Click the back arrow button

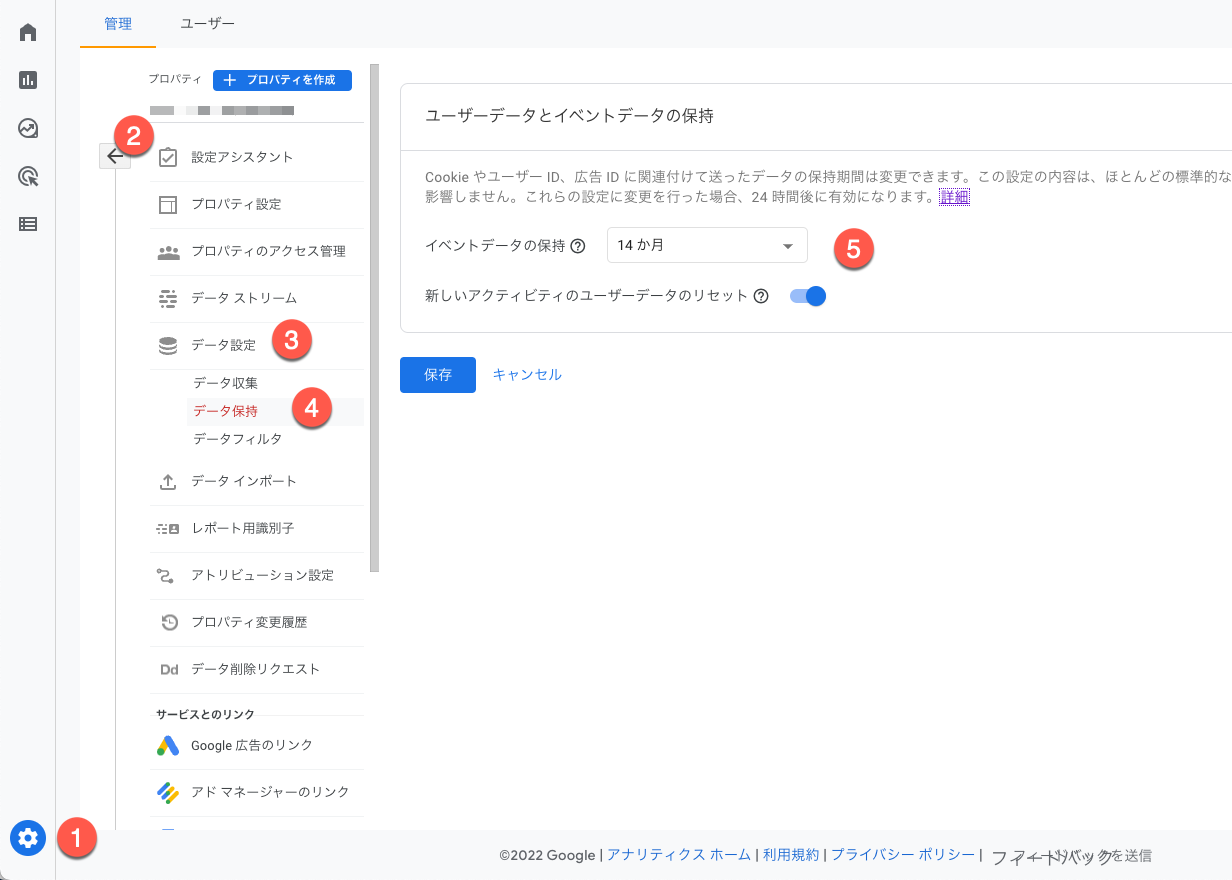coord(115,156)
